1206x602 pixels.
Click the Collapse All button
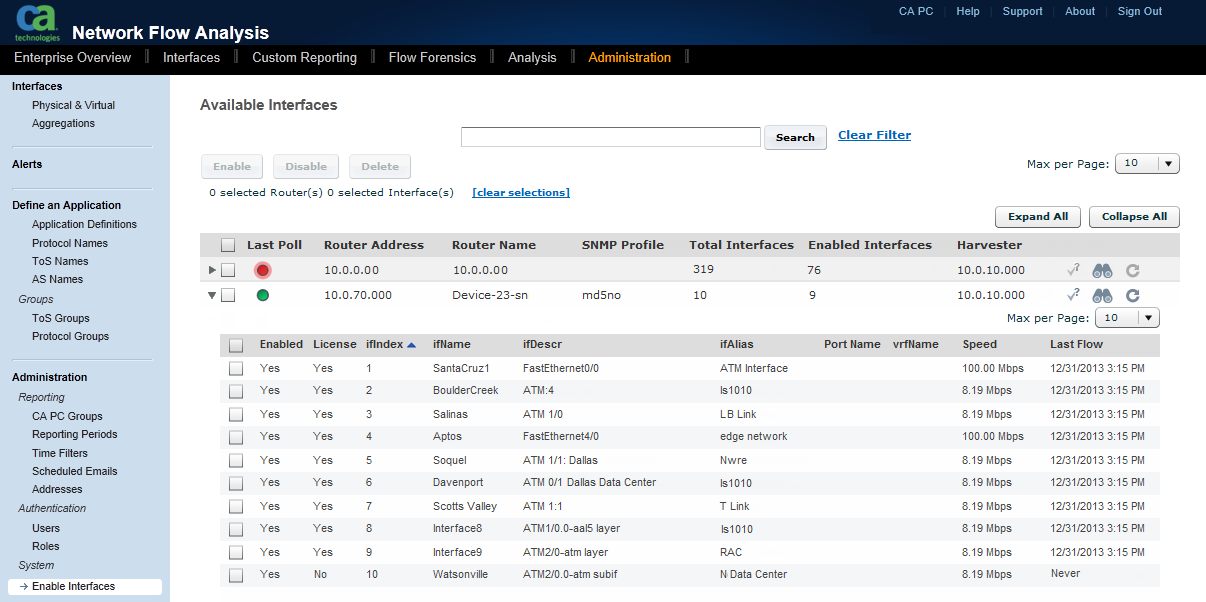click(1134, 217)
